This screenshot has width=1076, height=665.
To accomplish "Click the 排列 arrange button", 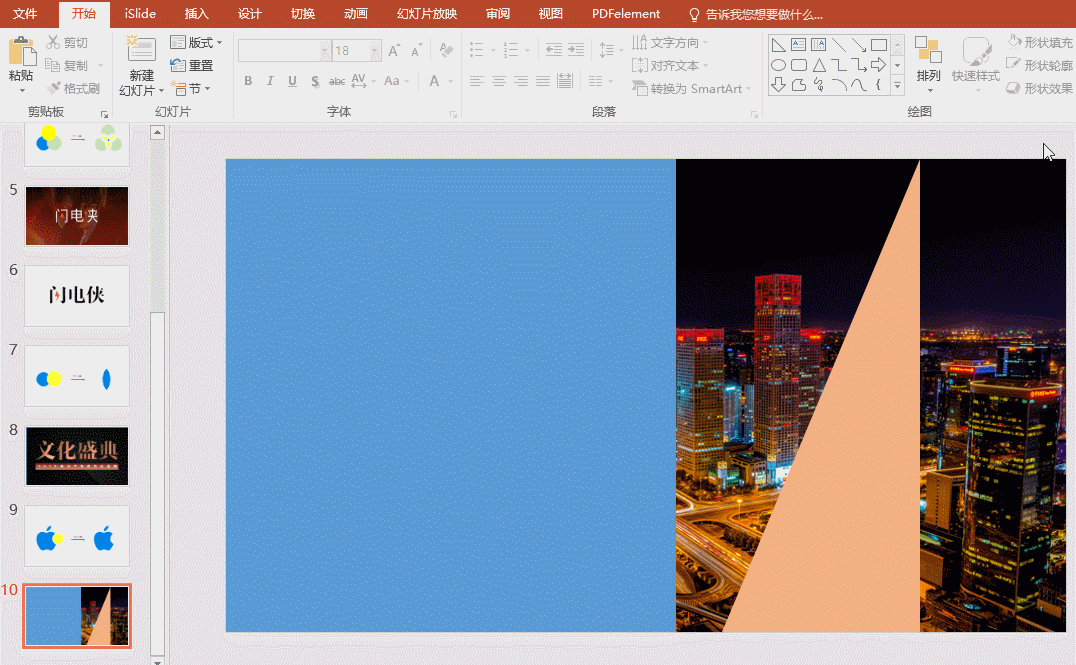I will pyautogui.click(x=928, y=65).
